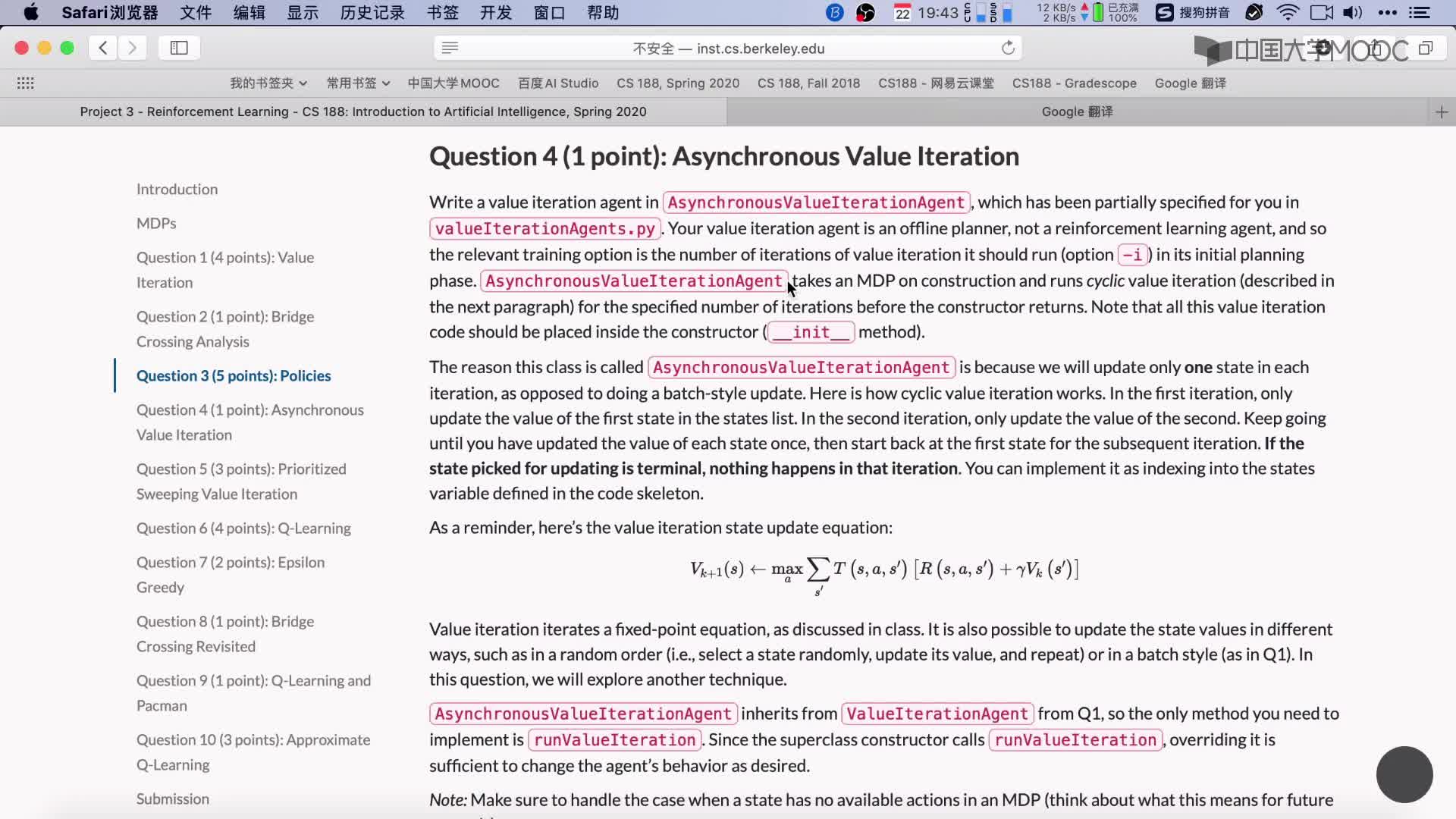Open the 历史记录 menu
The height and width of the screenshot is (819, 1456).
click(x=372, y=12)
